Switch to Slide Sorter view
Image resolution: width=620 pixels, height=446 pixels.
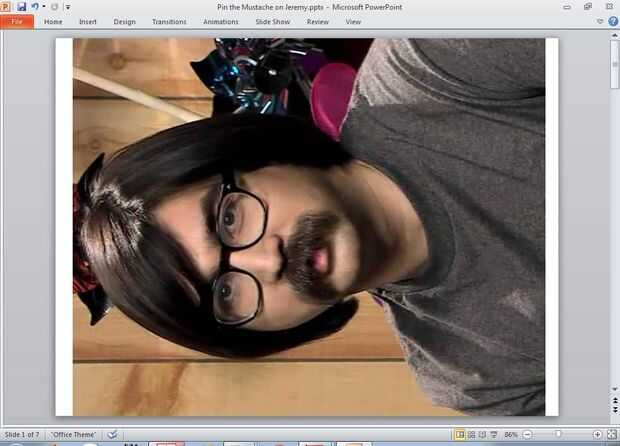(471, 435)
